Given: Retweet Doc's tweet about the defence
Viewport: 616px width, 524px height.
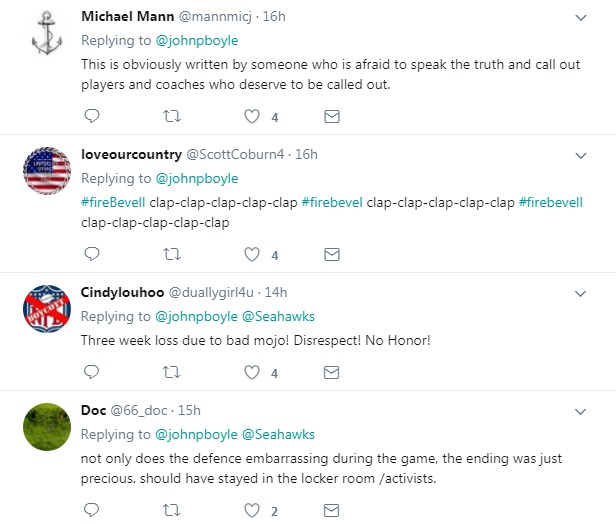Looking at the screenshot, I should [172, 511].
